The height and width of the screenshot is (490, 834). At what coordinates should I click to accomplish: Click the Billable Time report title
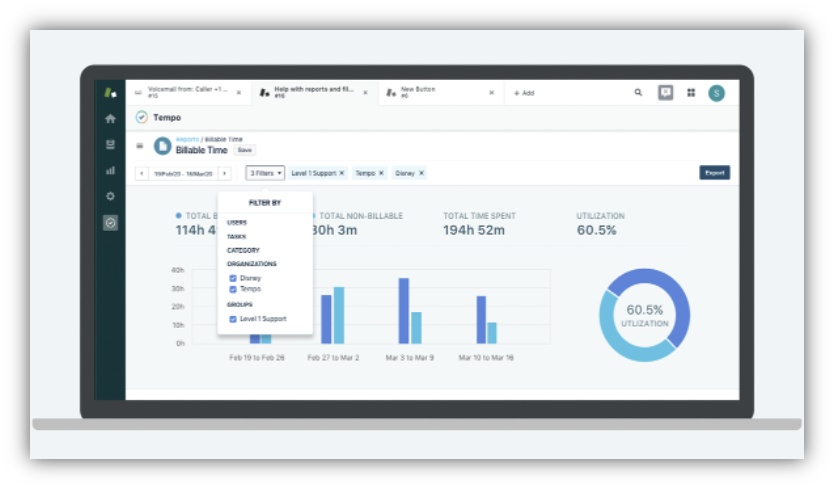pyautogui.click(x=202, y=151)
